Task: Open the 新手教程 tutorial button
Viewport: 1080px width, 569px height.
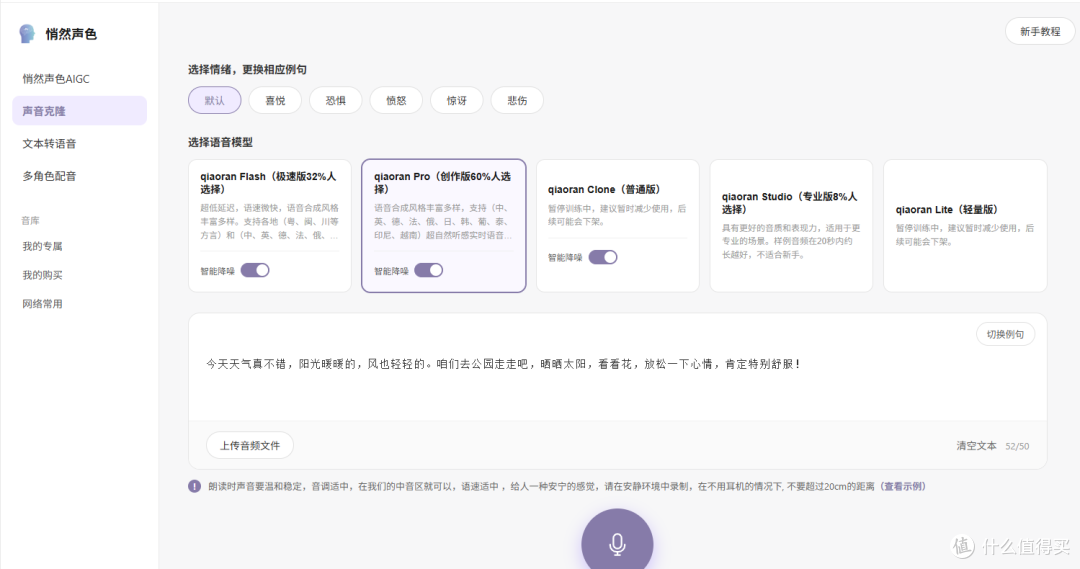Action: pyautogui.click(x=1040, y=32)
